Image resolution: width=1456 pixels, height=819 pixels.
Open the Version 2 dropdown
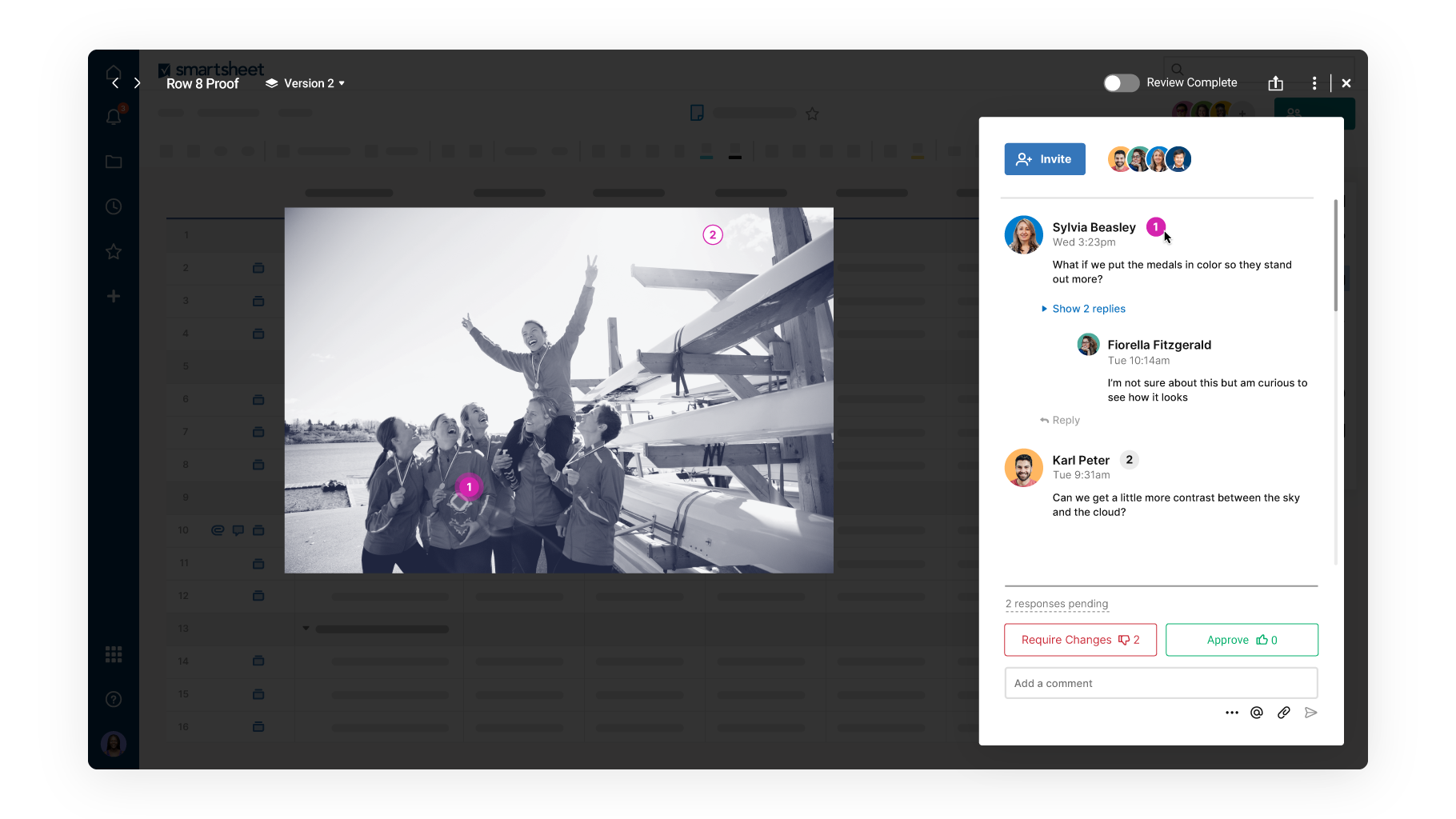[305, 82]
